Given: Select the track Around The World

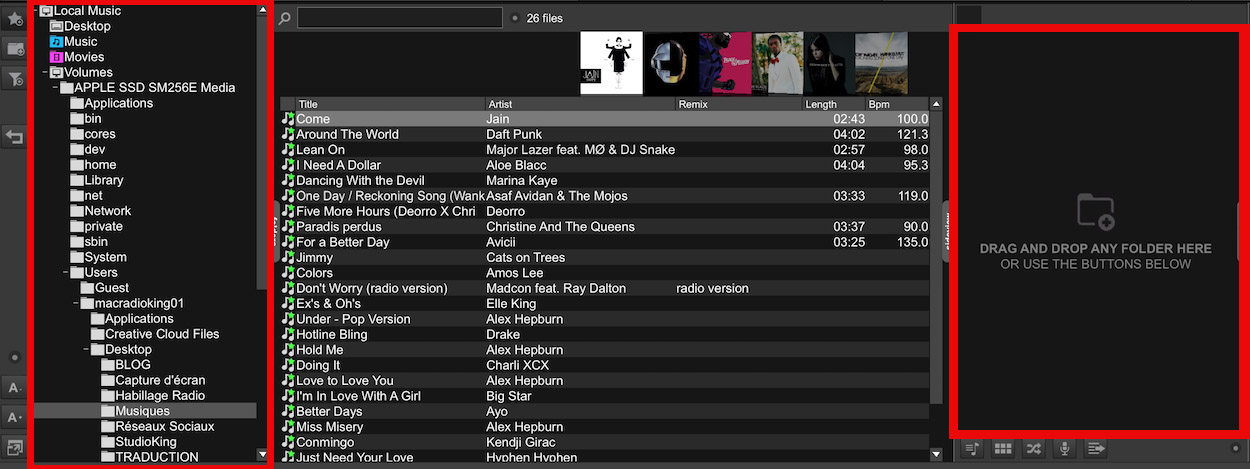Looking at the screenshot, I should pyautogui.click(x=347, y=134).
